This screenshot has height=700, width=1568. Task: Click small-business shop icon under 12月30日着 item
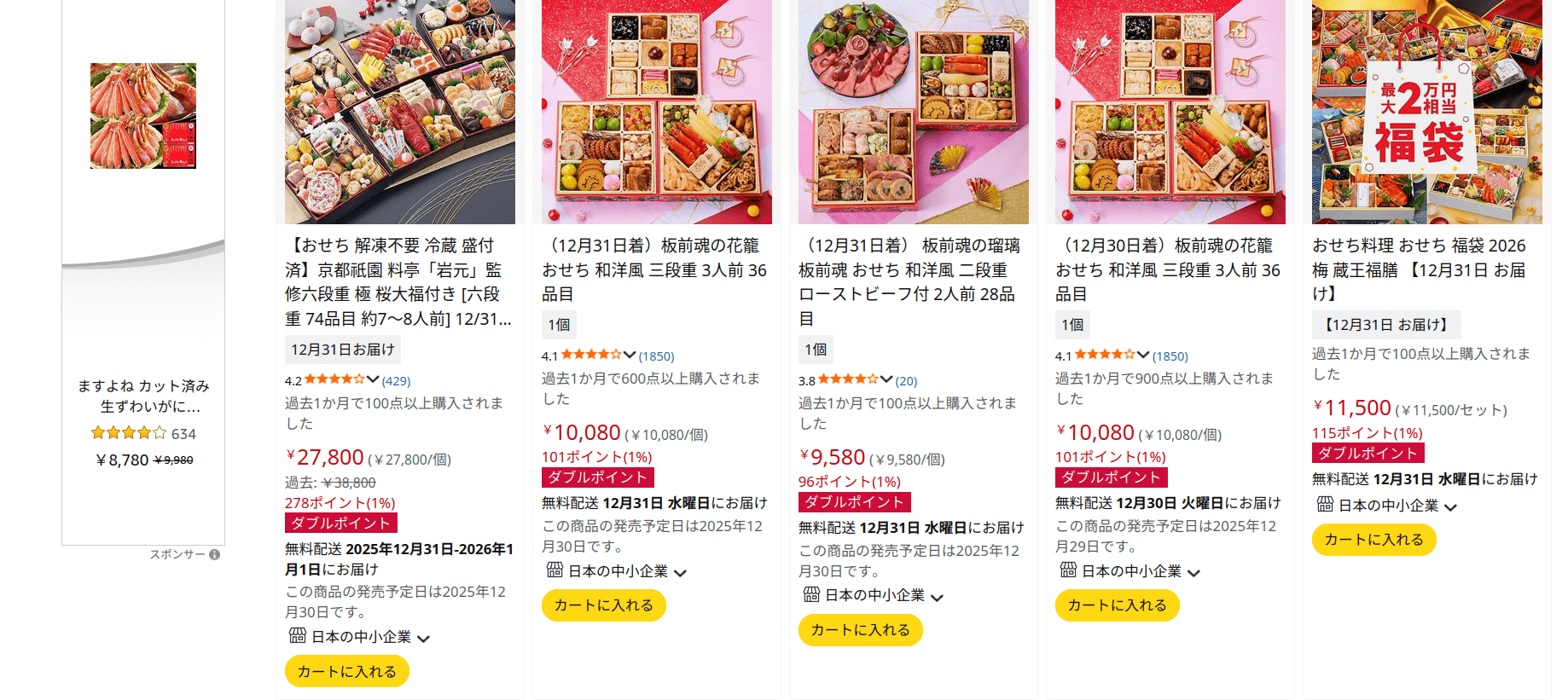[1068, 570]
